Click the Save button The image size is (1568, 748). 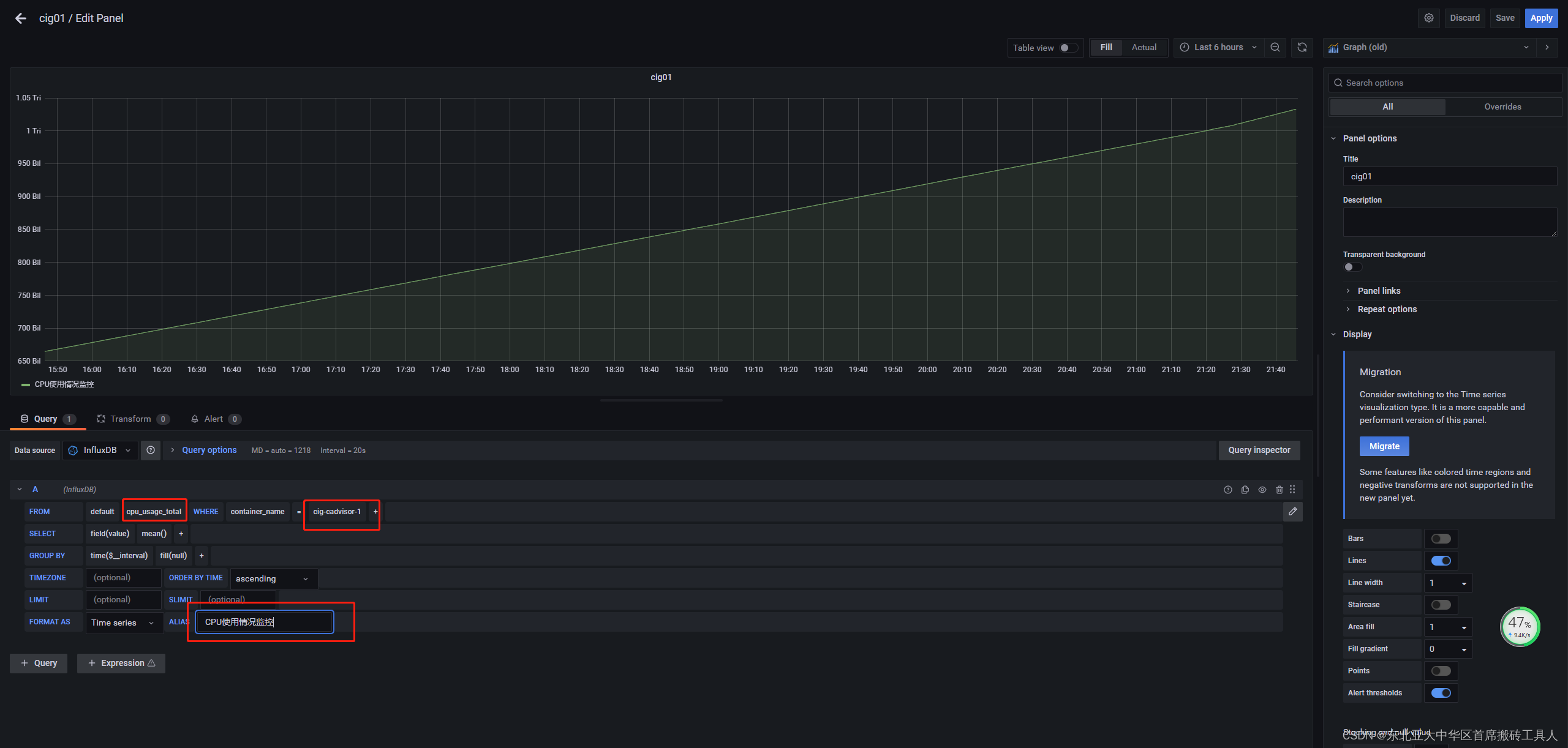1505,18
